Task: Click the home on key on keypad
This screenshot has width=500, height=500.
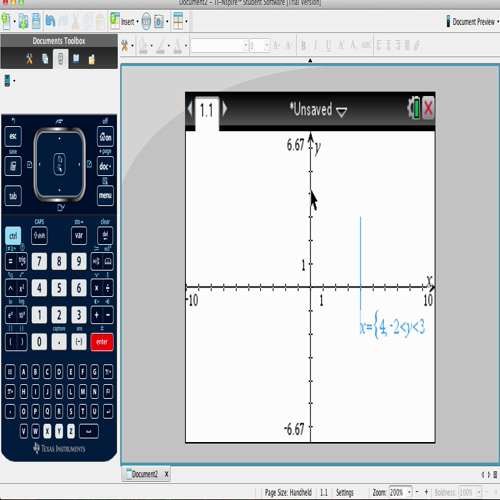Action: coord(105,136)
